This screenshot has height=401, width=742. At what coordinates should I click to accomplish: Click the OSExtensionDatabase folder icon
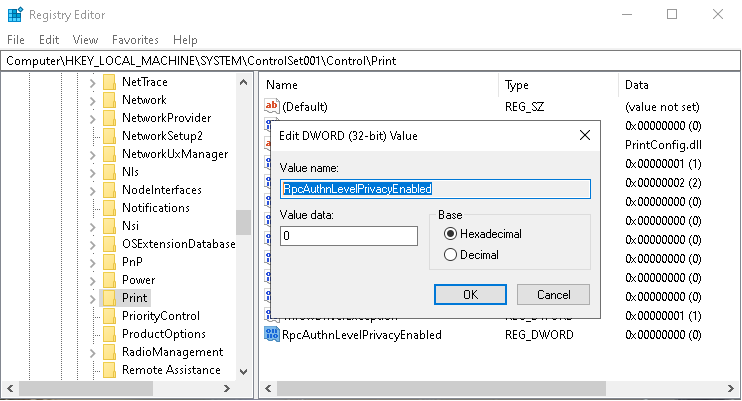(109, 244)
